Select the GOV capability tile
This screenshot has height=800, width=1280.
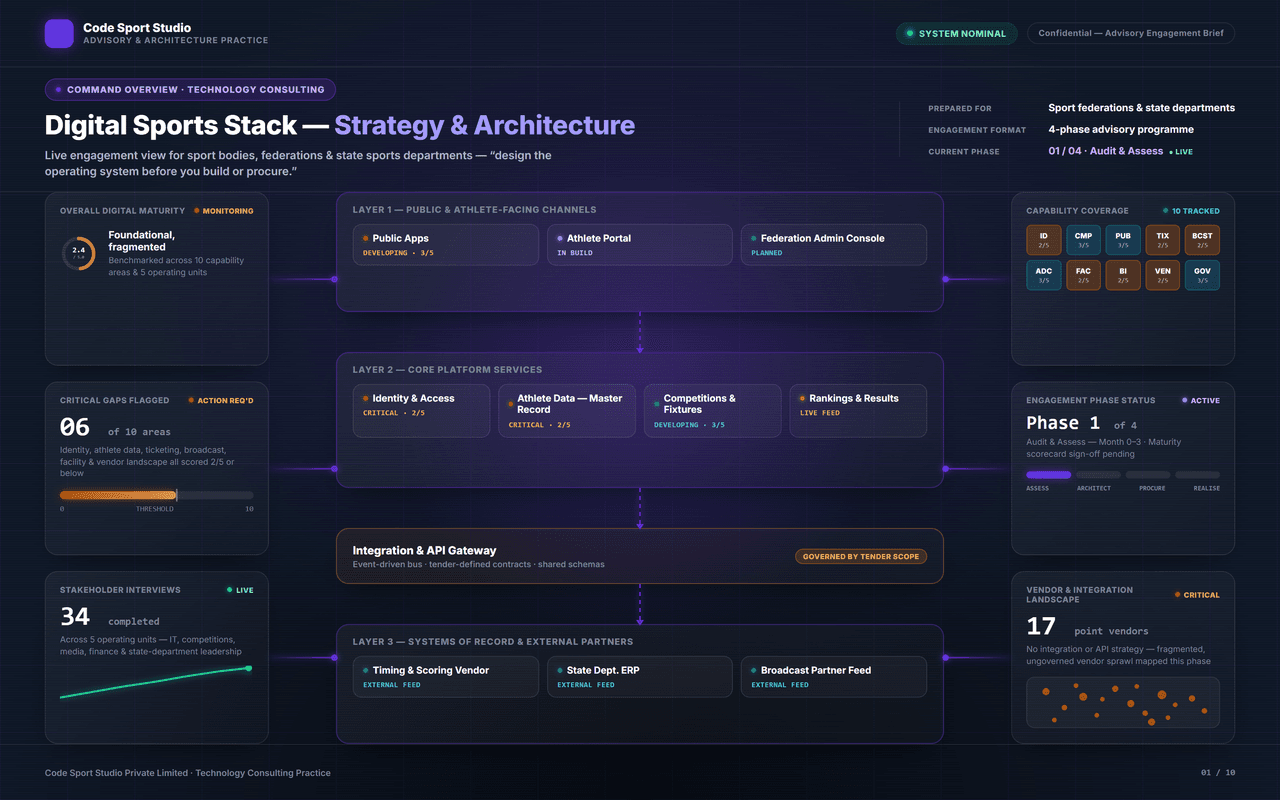pos(1202,275)
